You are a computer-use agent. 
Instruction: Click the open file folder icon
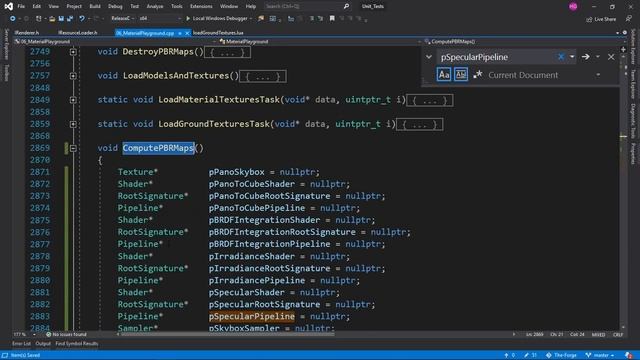click(52, 18)
